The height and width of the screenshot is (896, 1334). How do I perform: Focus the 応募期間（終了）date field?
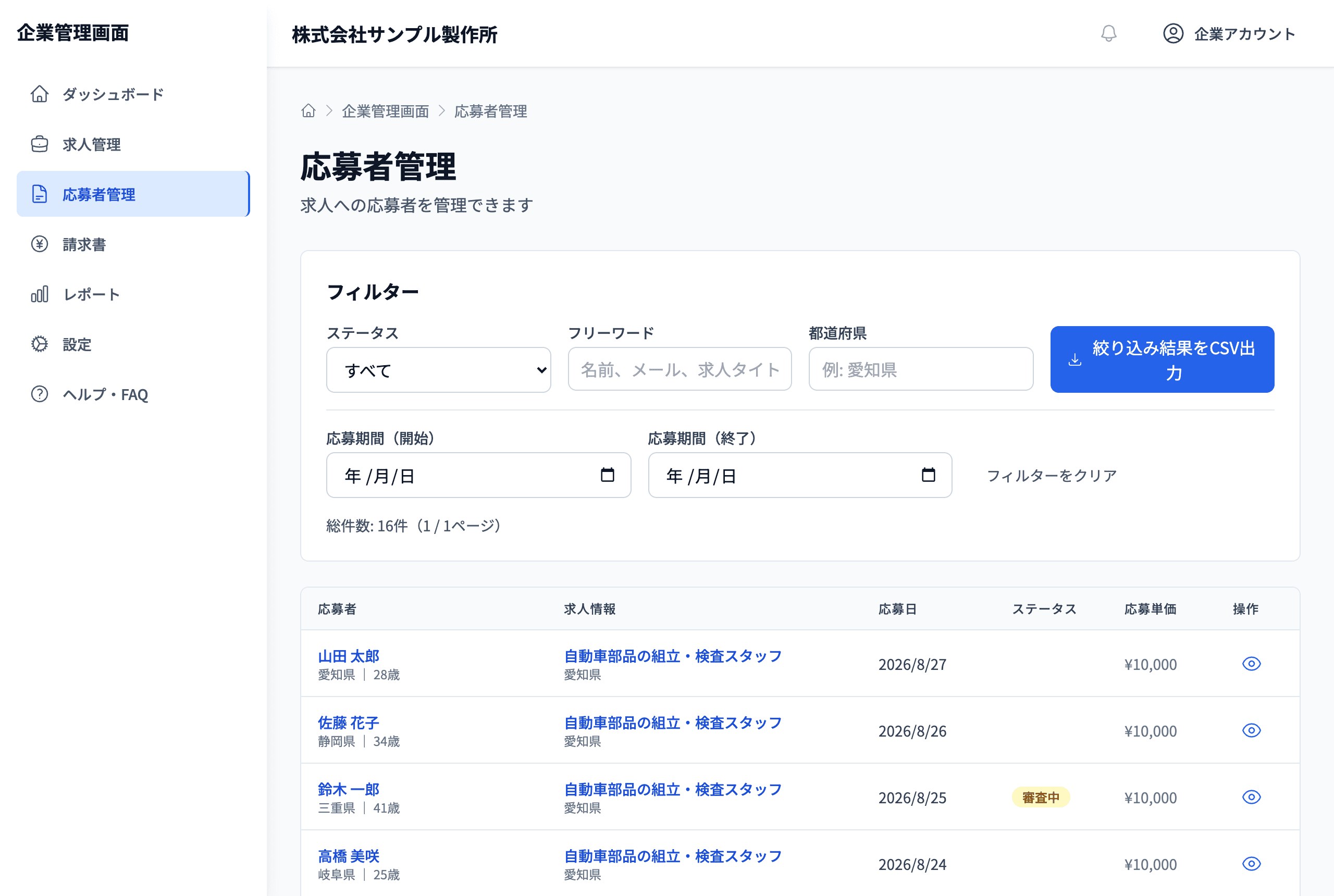coord(799,476)
